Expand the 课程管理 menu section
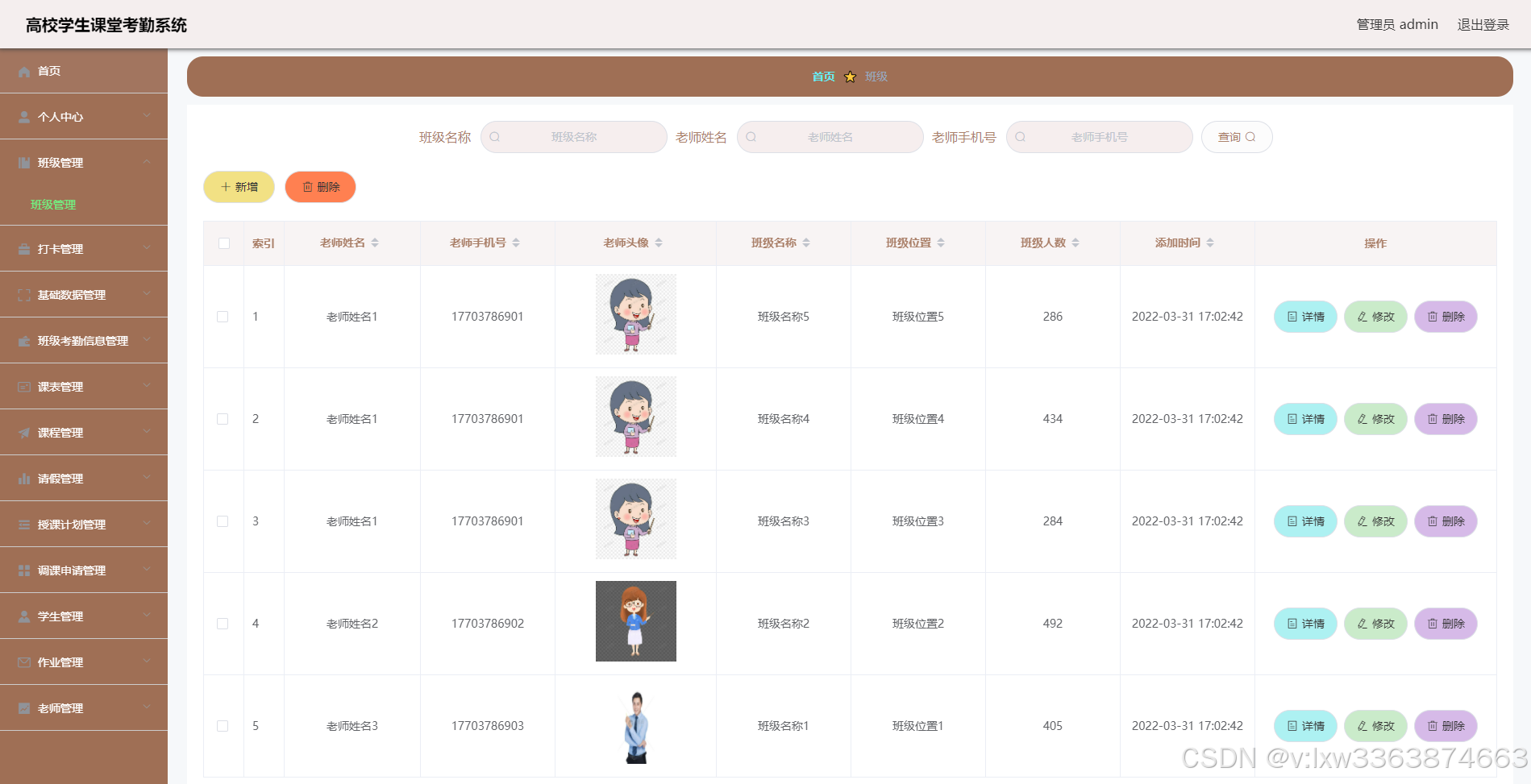 point(83,432)
